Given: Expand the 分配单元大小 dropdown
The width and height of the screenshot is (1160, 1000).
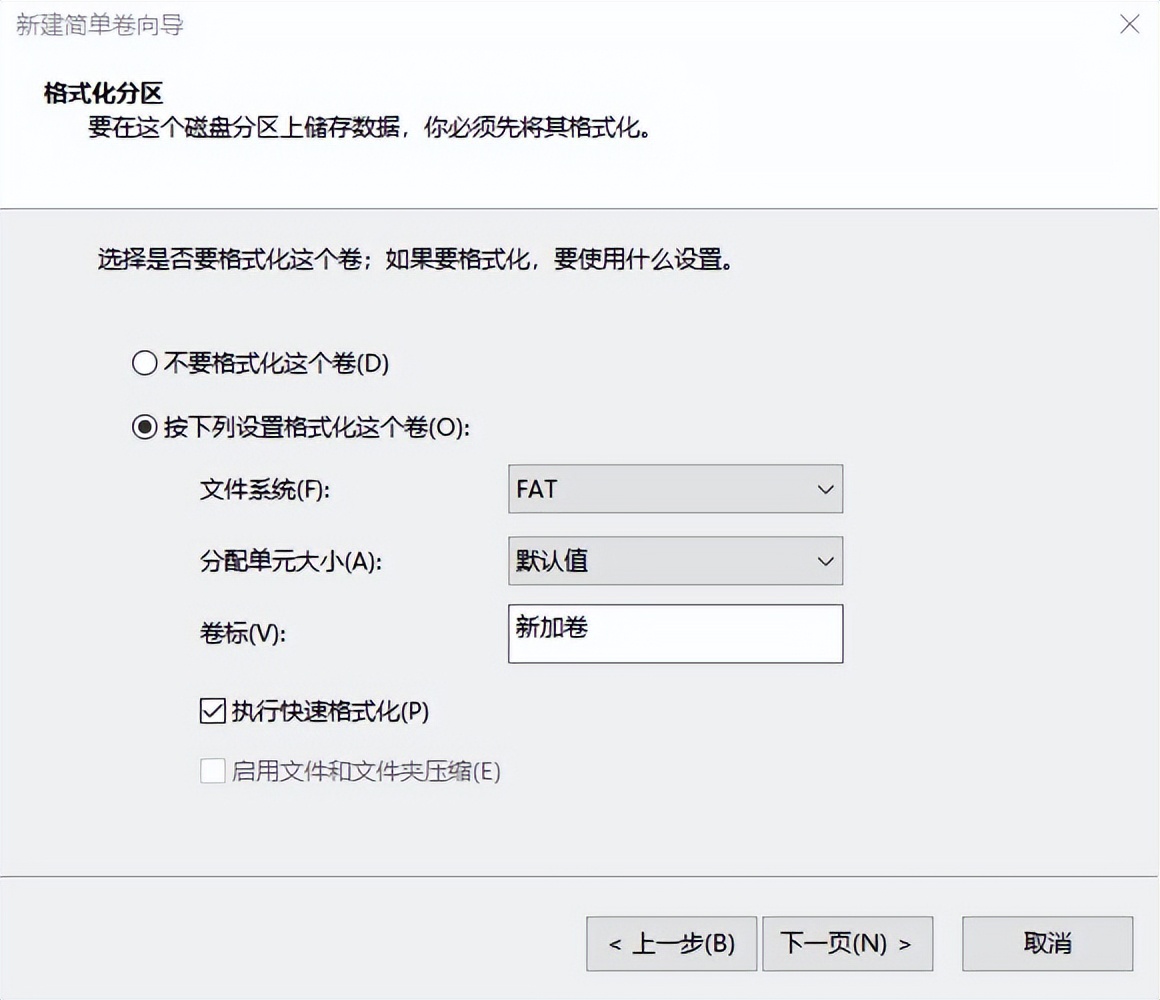Looking at the screenshot, I should tap(676, 561).
